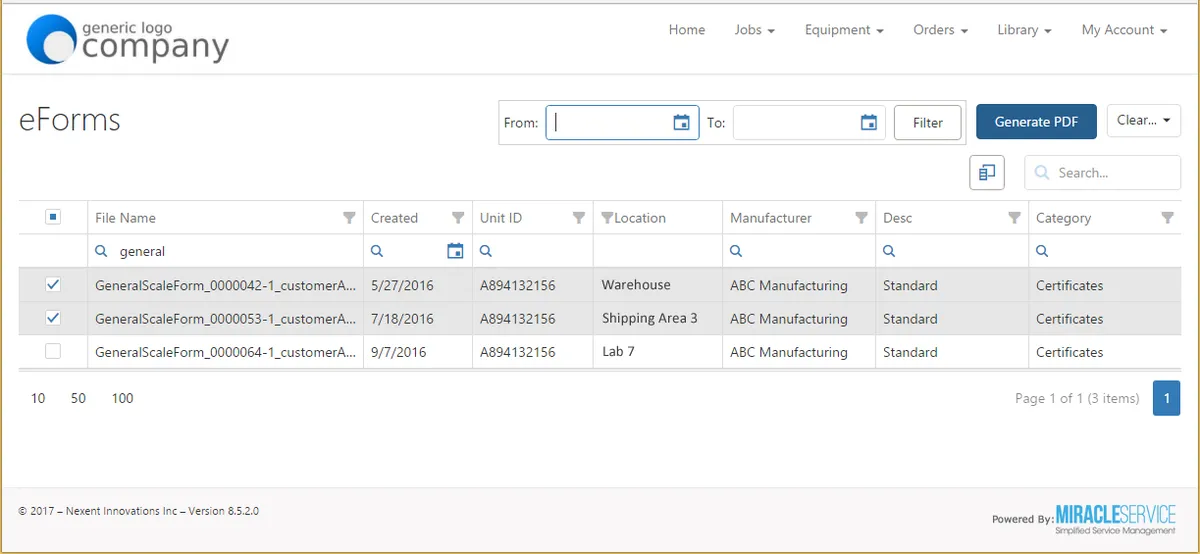Toggle the select-all header checkbox

click(53, 217)
